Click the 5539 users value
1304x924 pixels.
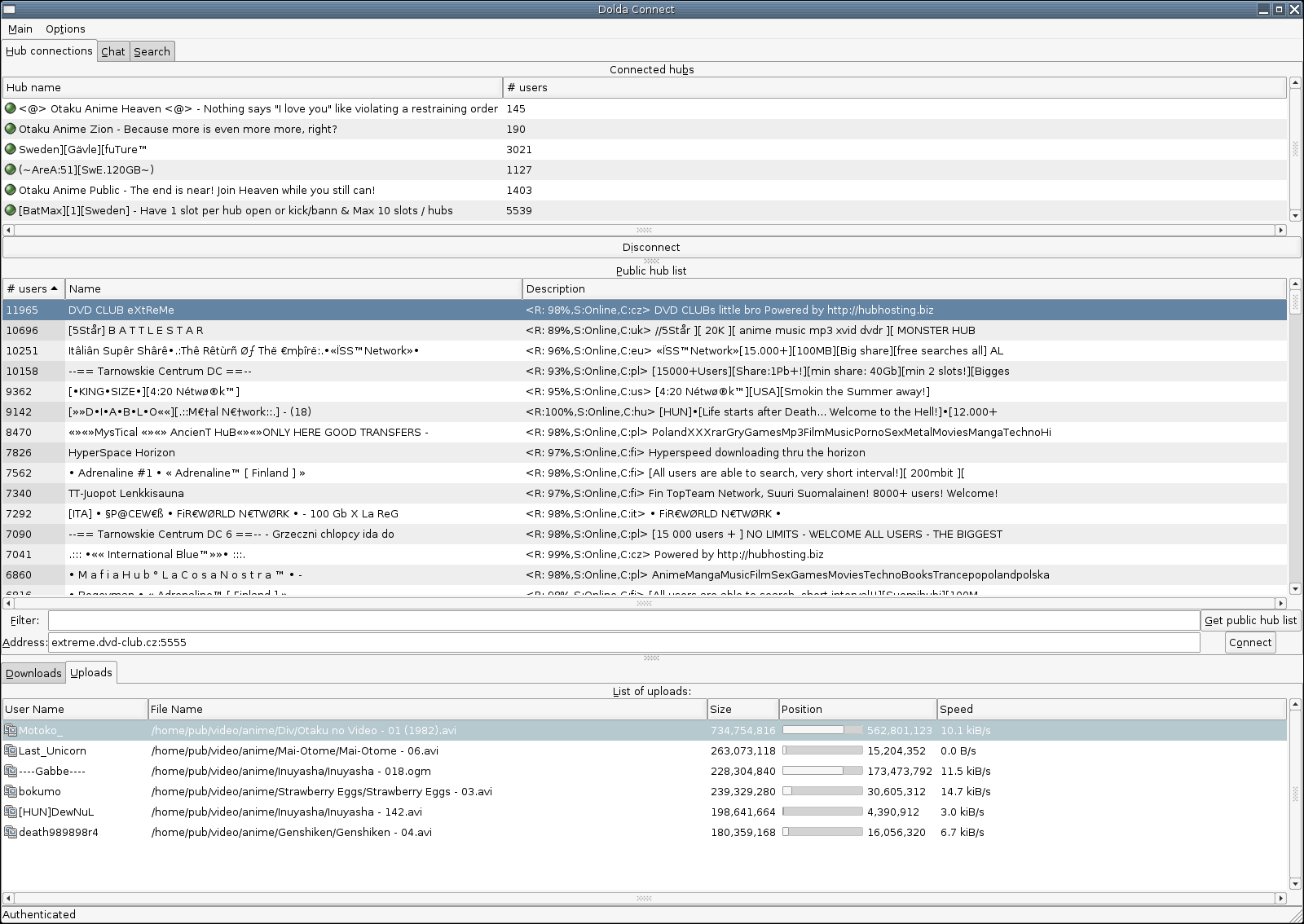519,210
